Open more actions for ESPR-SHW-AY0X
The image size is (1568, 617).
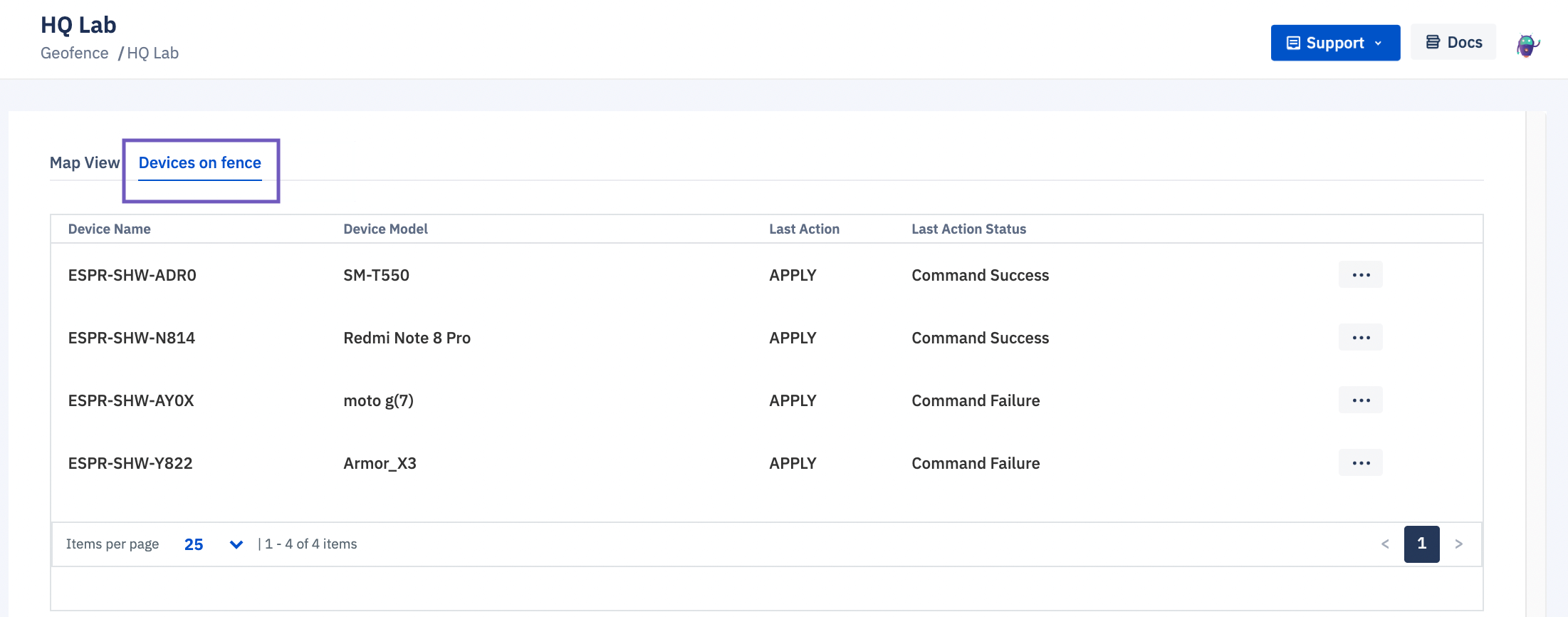click(1360, 400)
